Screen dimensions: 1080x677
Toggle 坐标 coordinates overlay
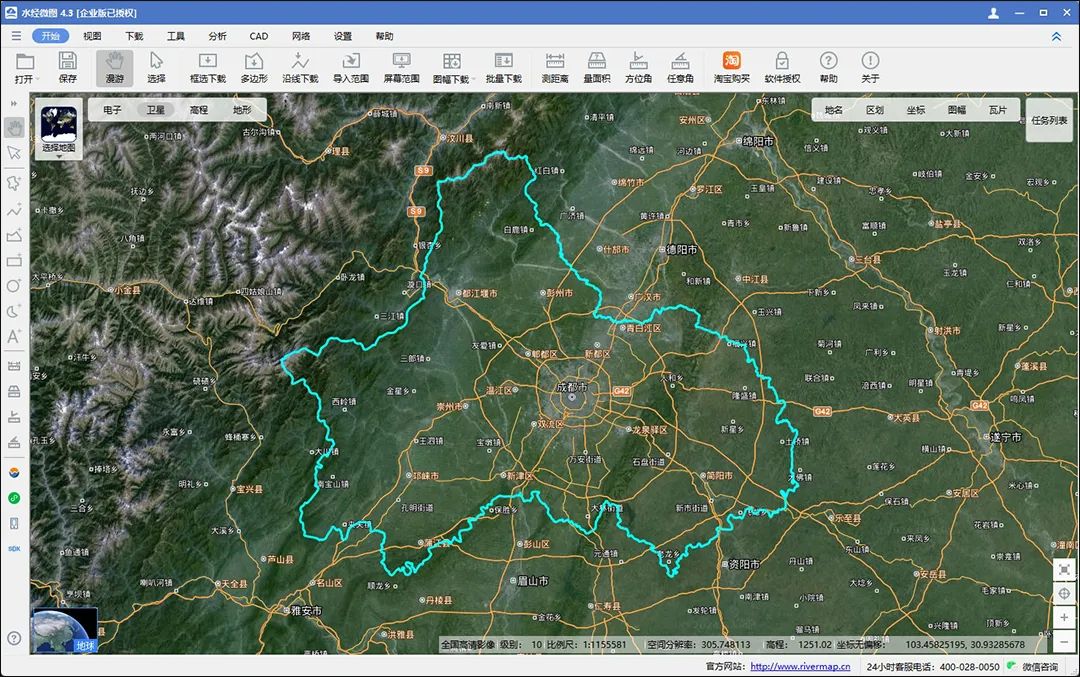pos(915,110)
